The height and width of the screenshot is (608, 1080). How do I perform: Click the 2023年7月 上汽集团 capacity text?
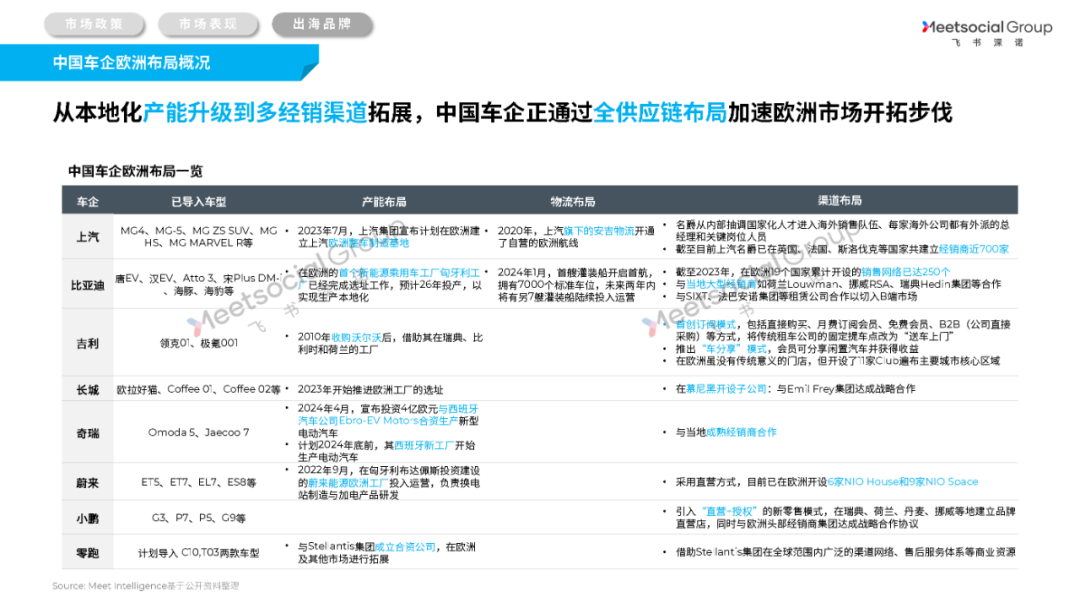coord(389,237)
